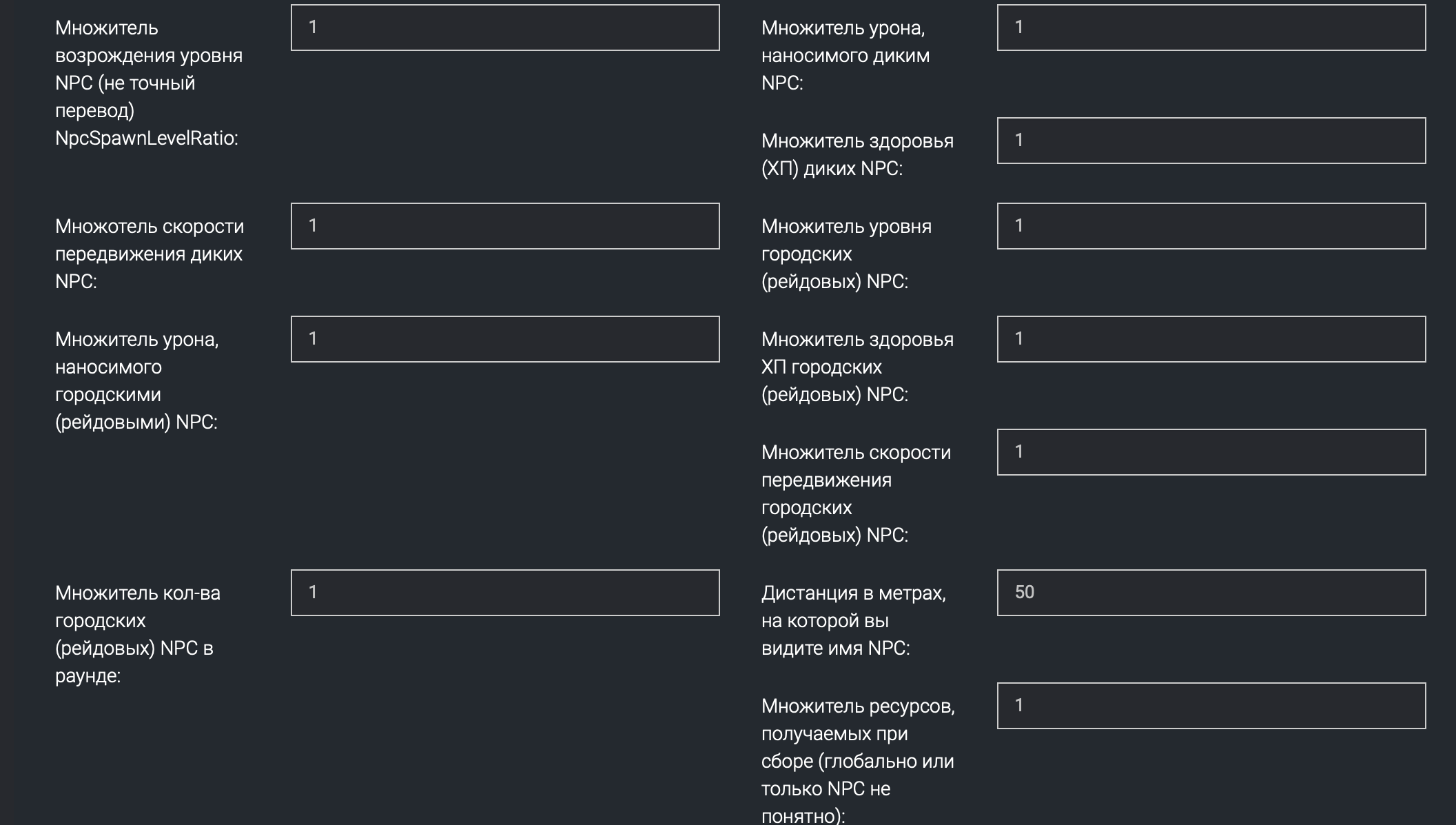1456x825 pixels.
Task: Select the city NPC count per round field
Action: (x=505, y=593)
